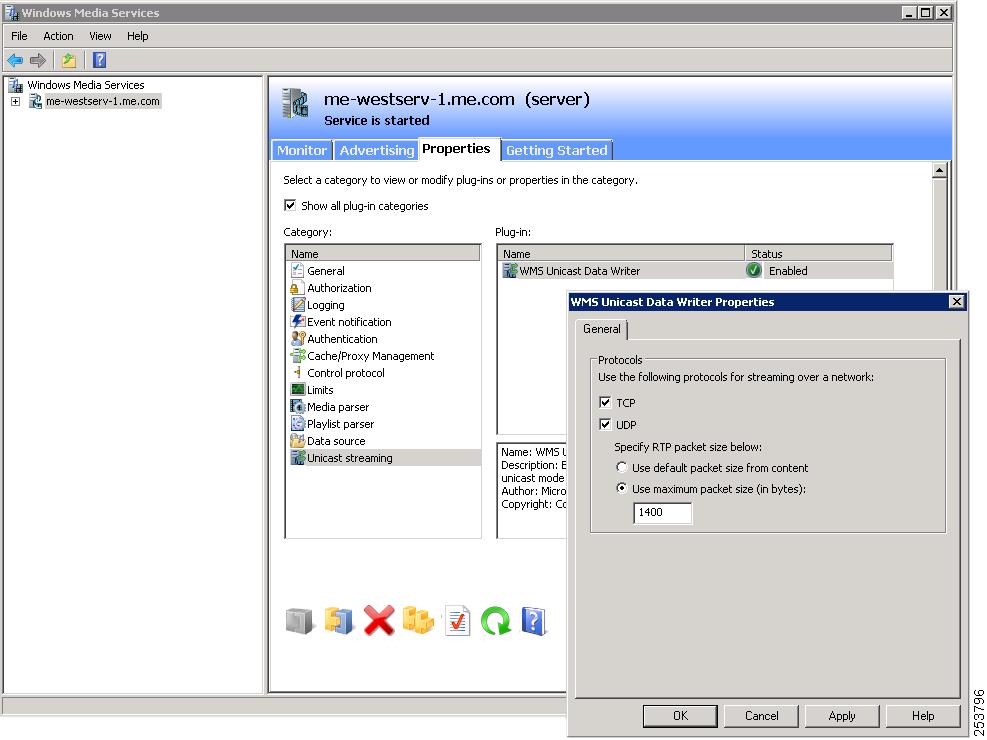This screenshot has height=740, width=987.
Task: Click the gray disable plug-in cube icon
Action: (x=300, y=621)
